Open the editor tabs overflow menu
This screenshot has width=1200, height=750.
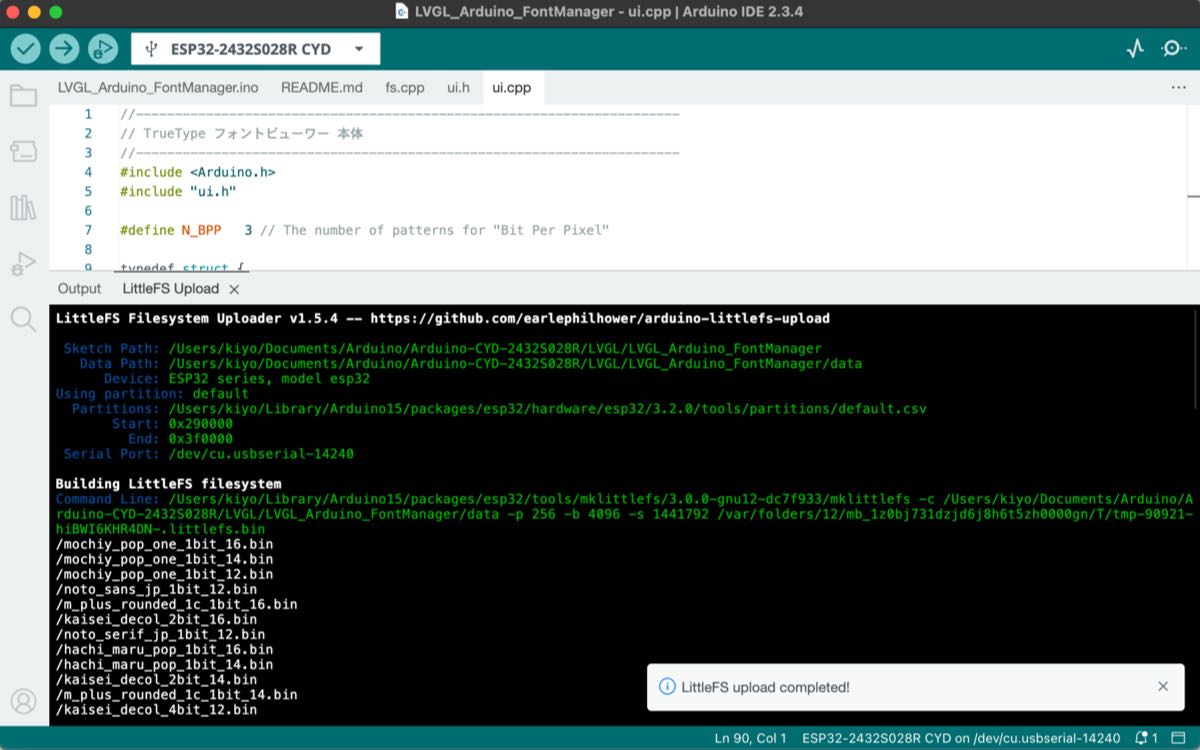click(x=1178, y=88)
